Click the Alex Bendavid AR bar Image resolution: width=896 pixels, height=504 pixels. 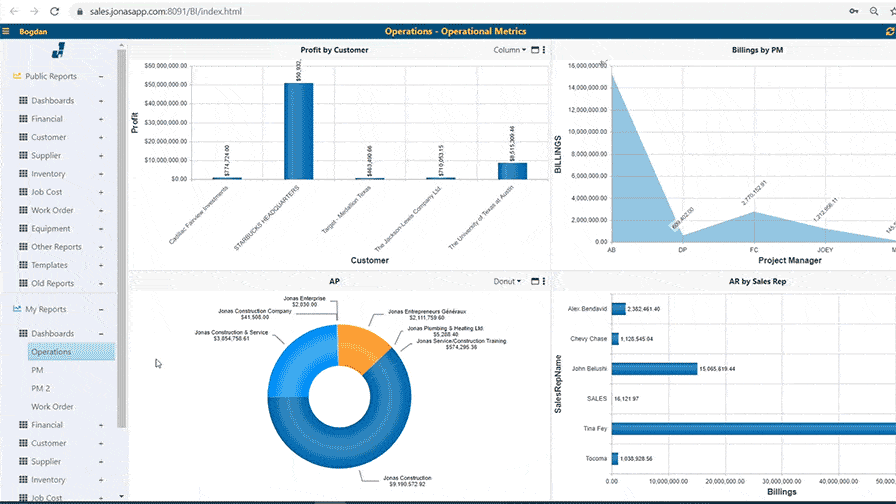(619, 309)
